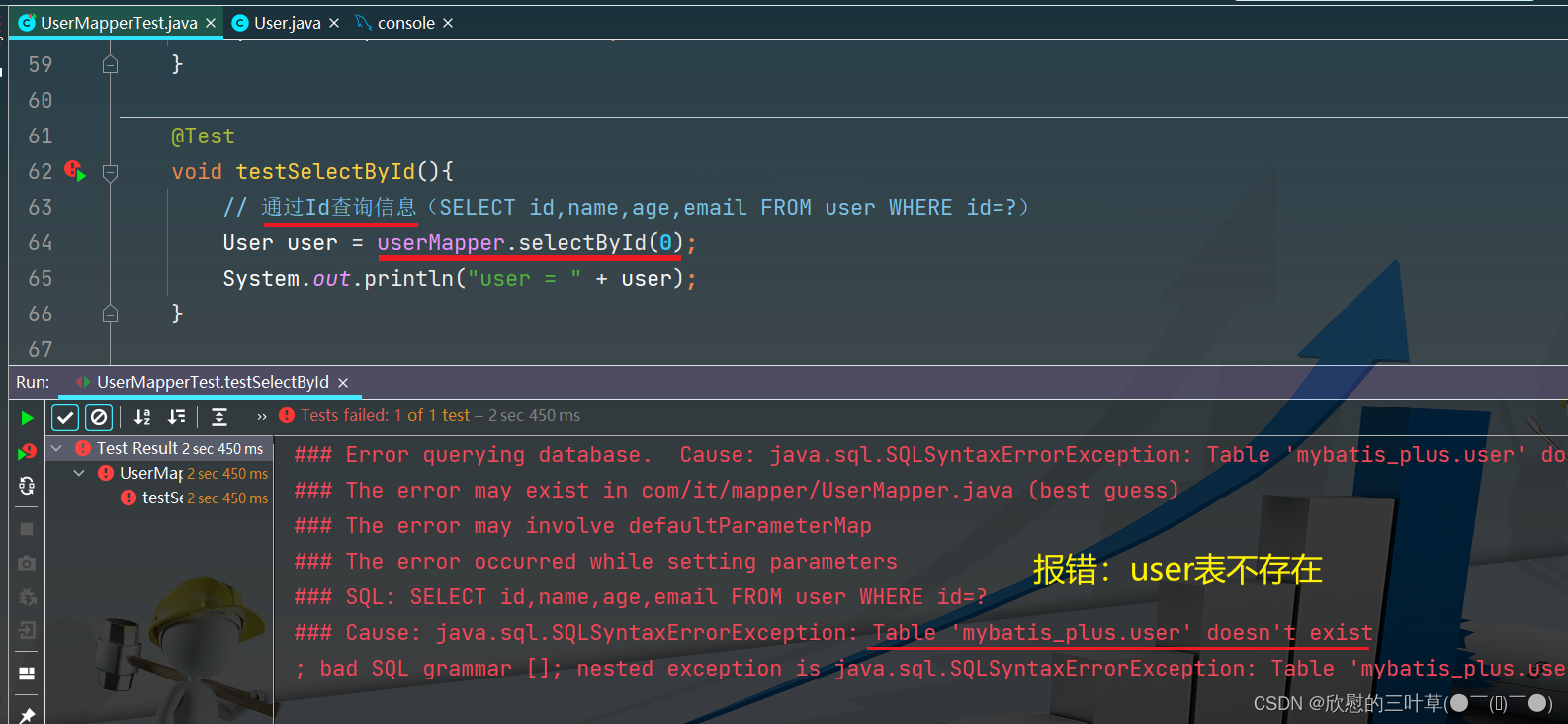Click the @Test annotation

pos(203,136)
